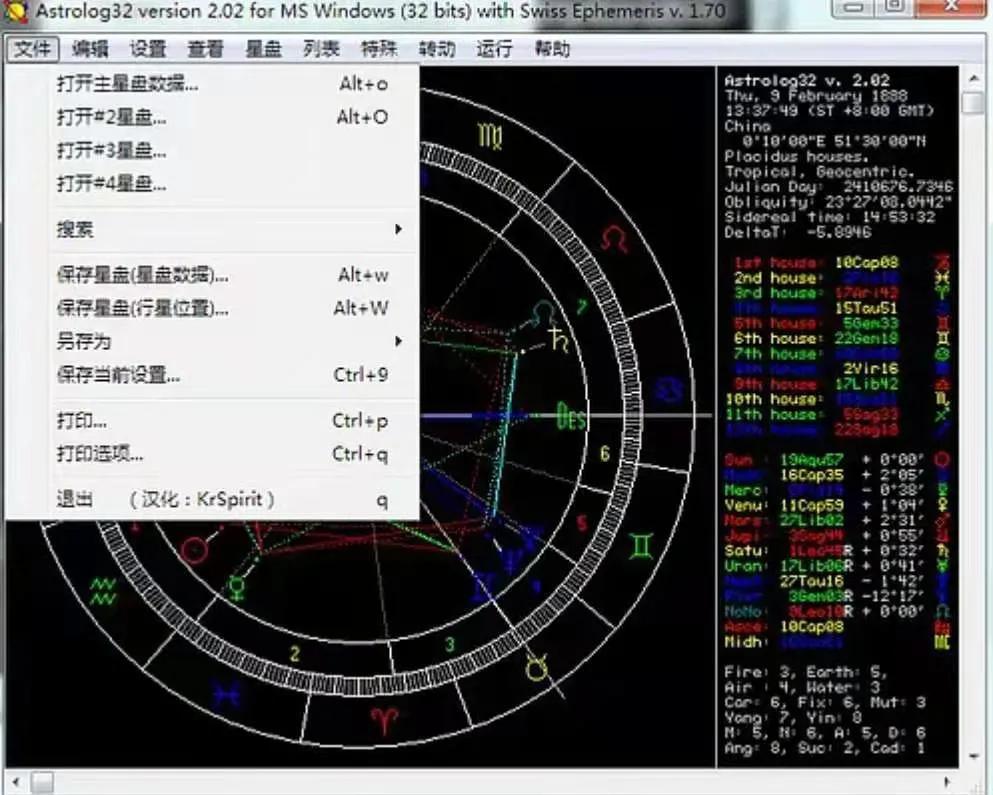Open the 帮助 menu
Screen dimensions: 993x795
[553, 47]
